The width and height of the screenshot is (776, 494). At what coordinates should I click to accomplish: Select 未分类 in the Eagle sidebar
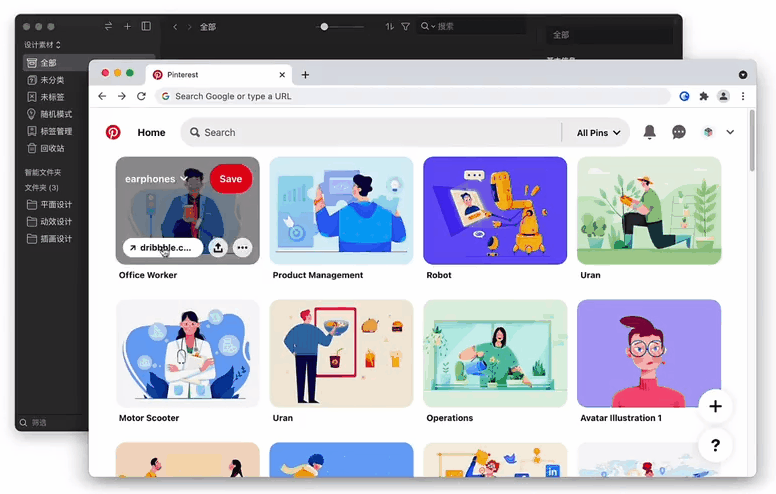point(52,80)
